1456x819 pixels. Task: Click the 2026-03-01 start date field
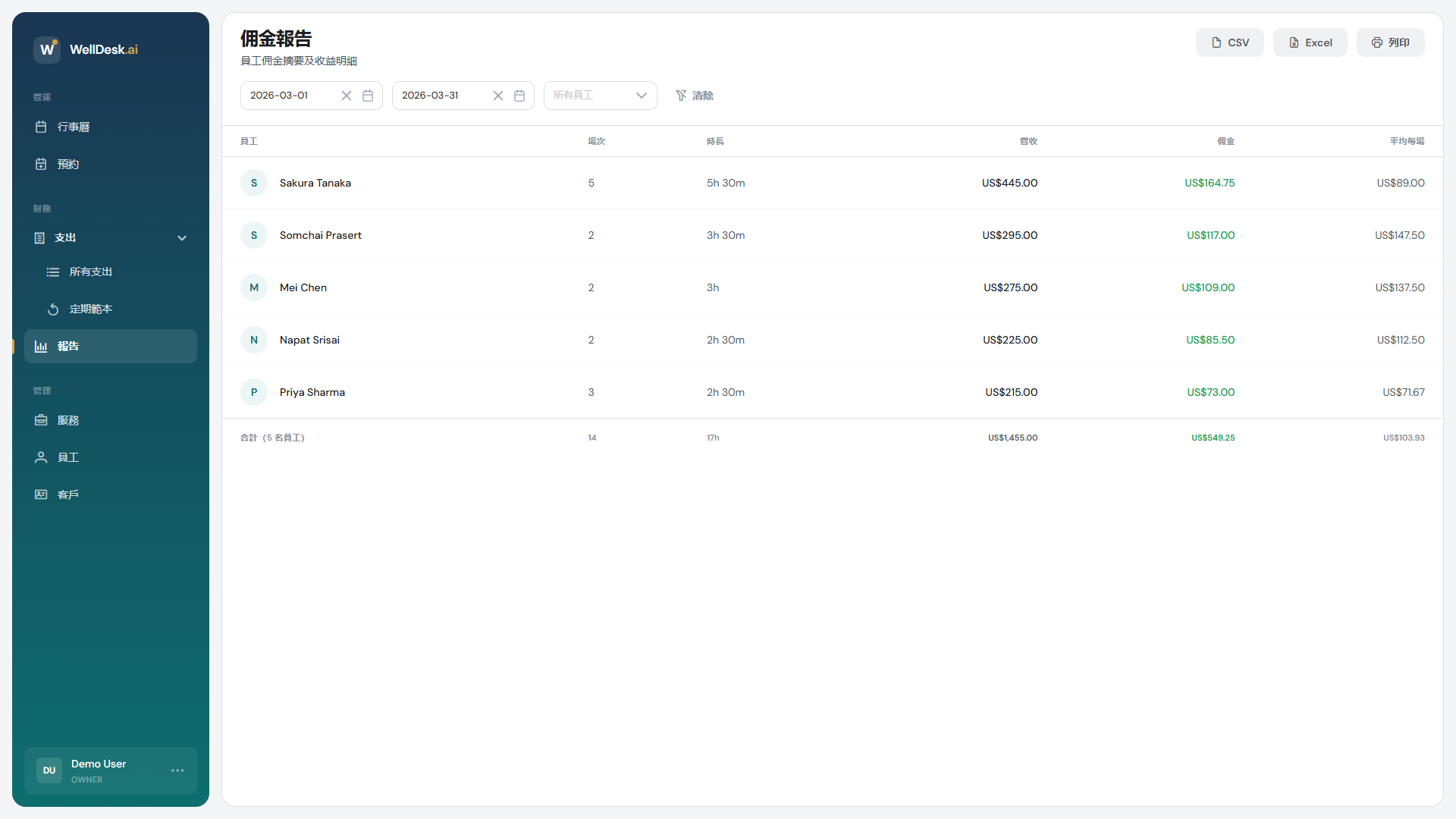pyautogui.click(x=292, y=96)
